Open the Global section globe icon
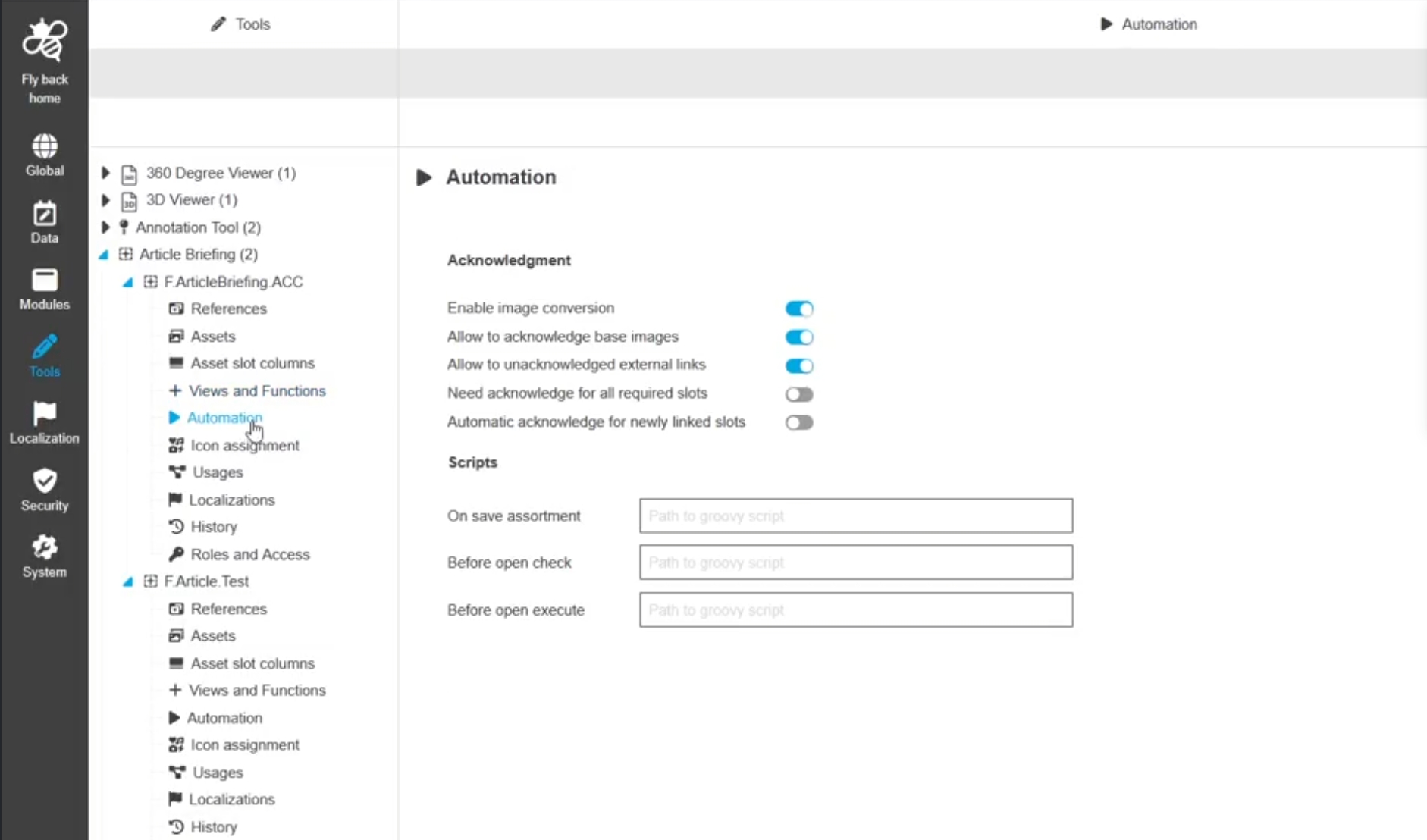The image size is (1427, 840). (x=44, y=146)
